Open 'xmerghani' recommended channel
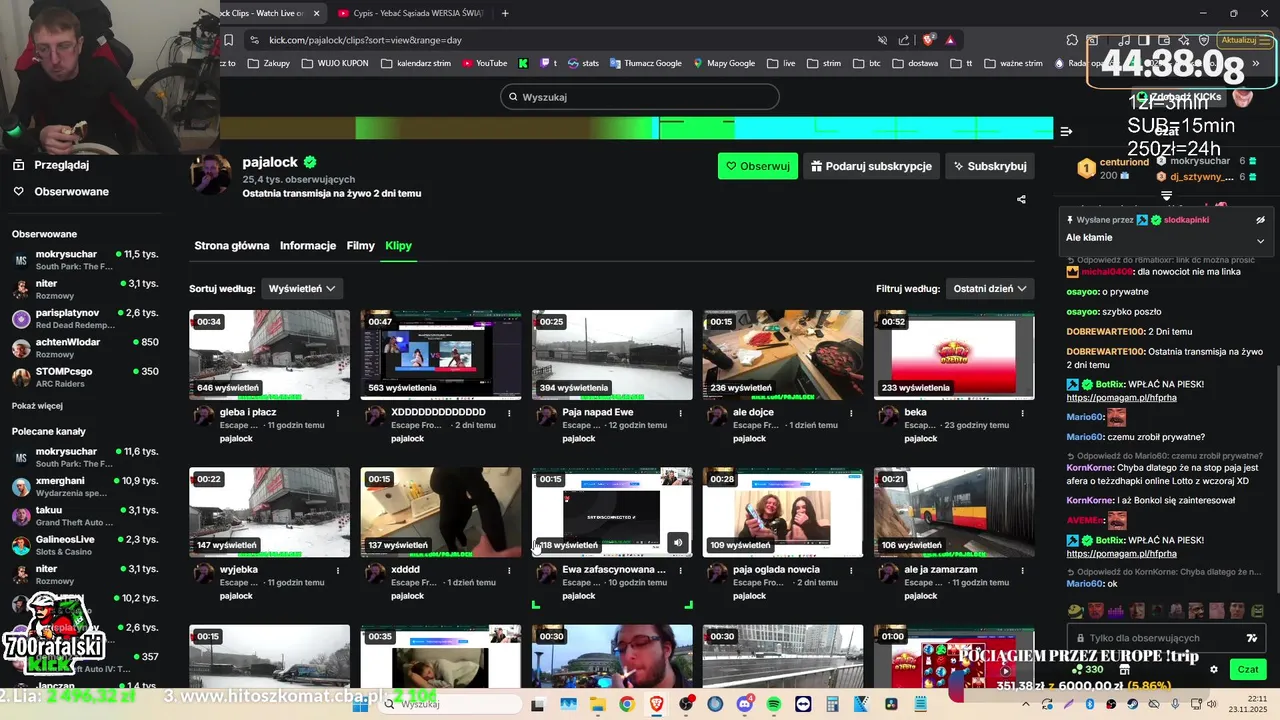This screenshot has width=1280, height=720. (85, 486)
